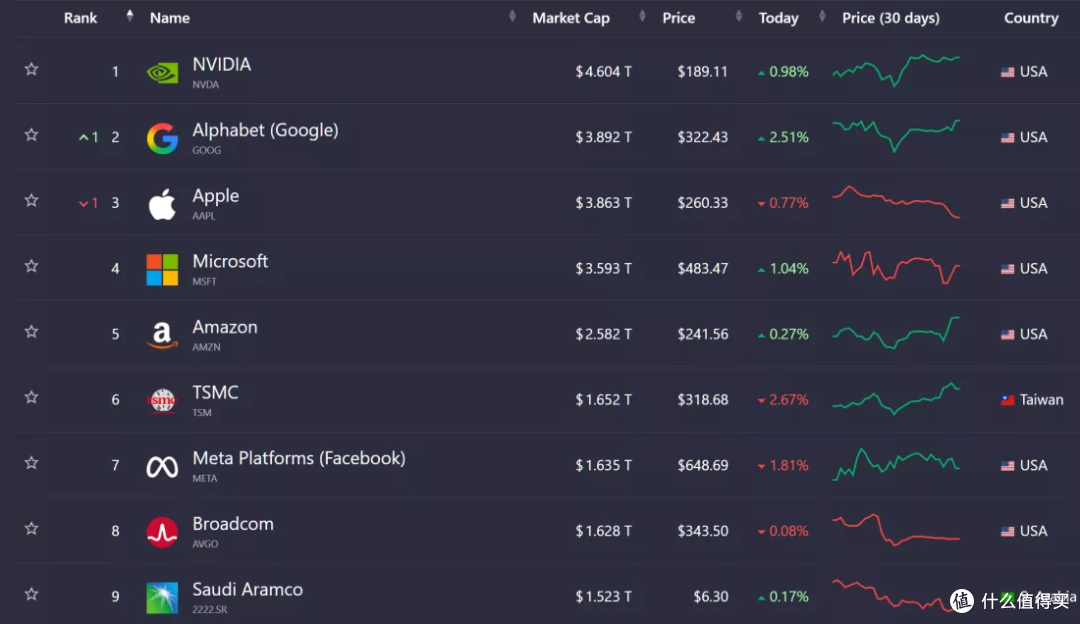Toggle favorite star for Saudi Aramco
1080x624 pixels.
pos(31,594)
